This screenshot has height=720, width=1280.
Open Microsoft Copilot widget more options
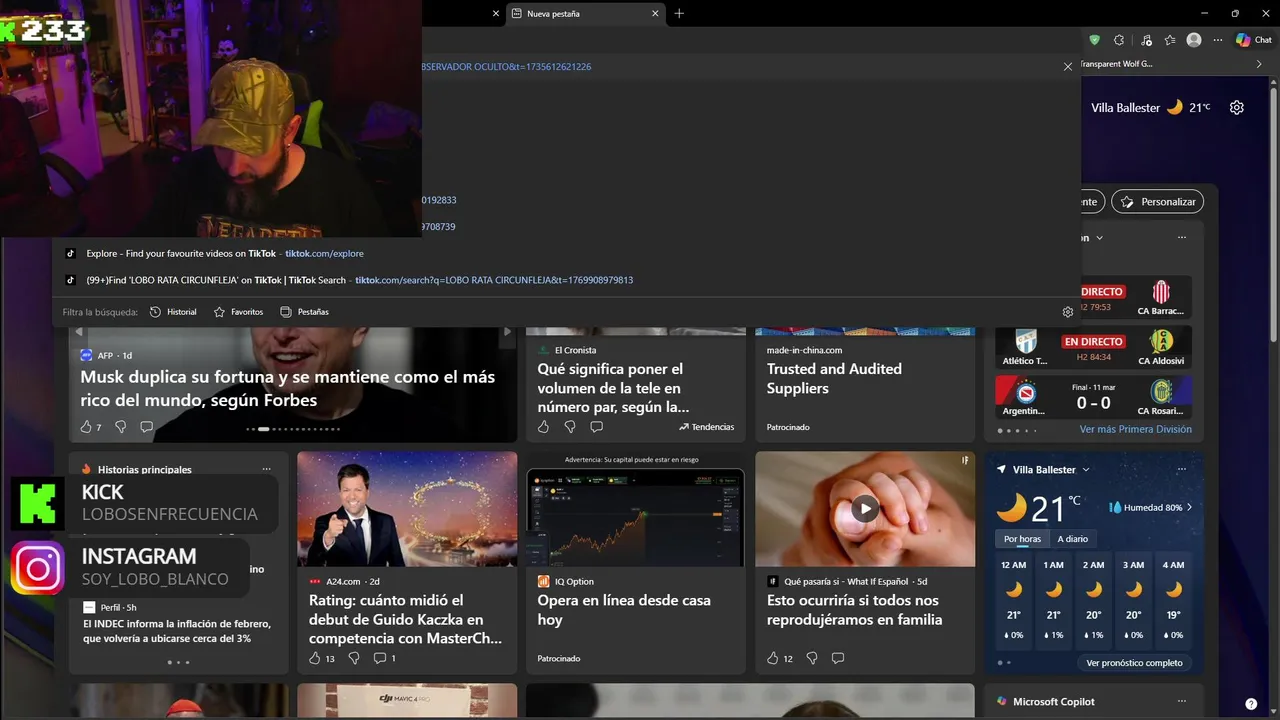coord(1182,702)
